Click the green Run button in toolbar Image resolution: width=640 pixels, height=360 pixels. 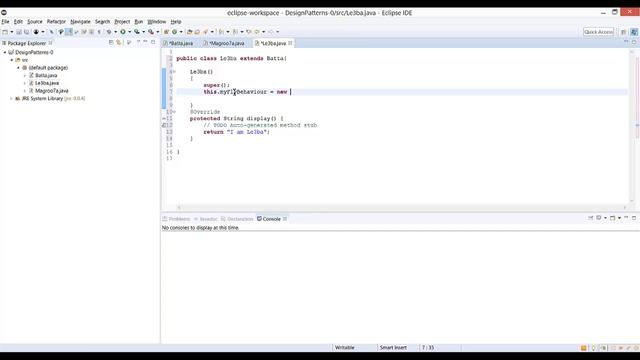(122, 32)
